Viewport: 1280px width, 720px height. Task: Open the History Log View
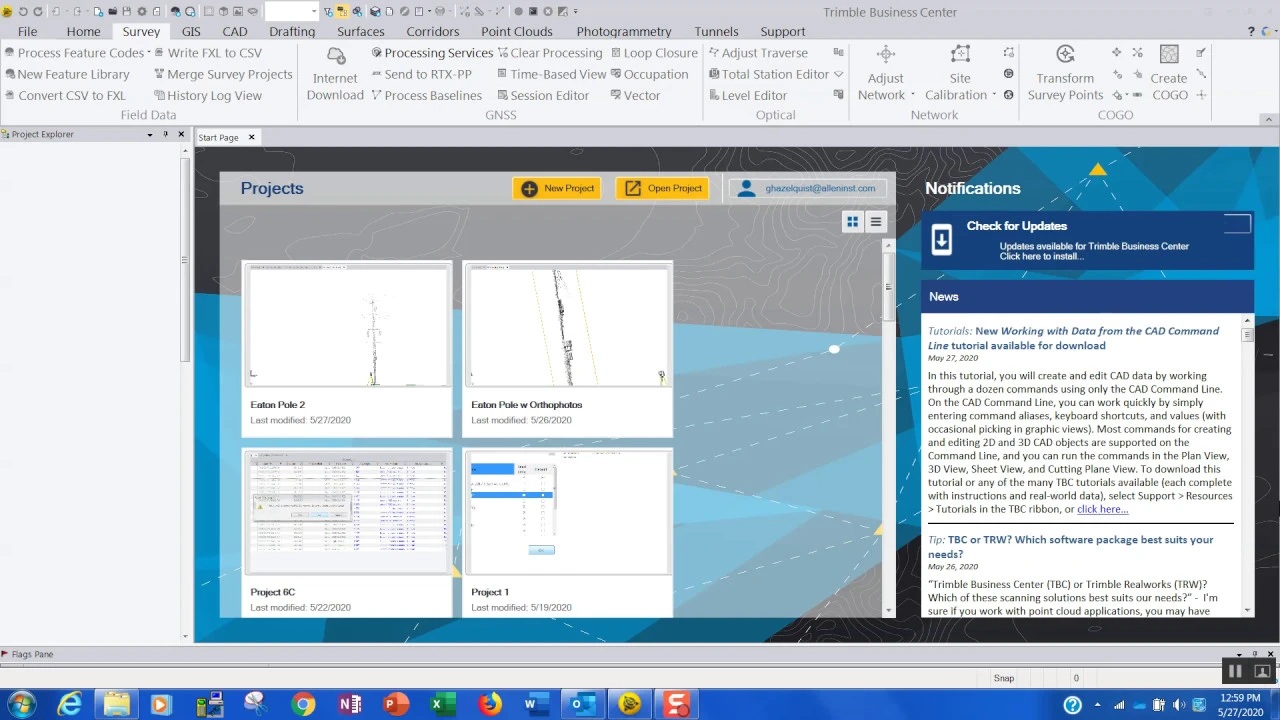208,95
